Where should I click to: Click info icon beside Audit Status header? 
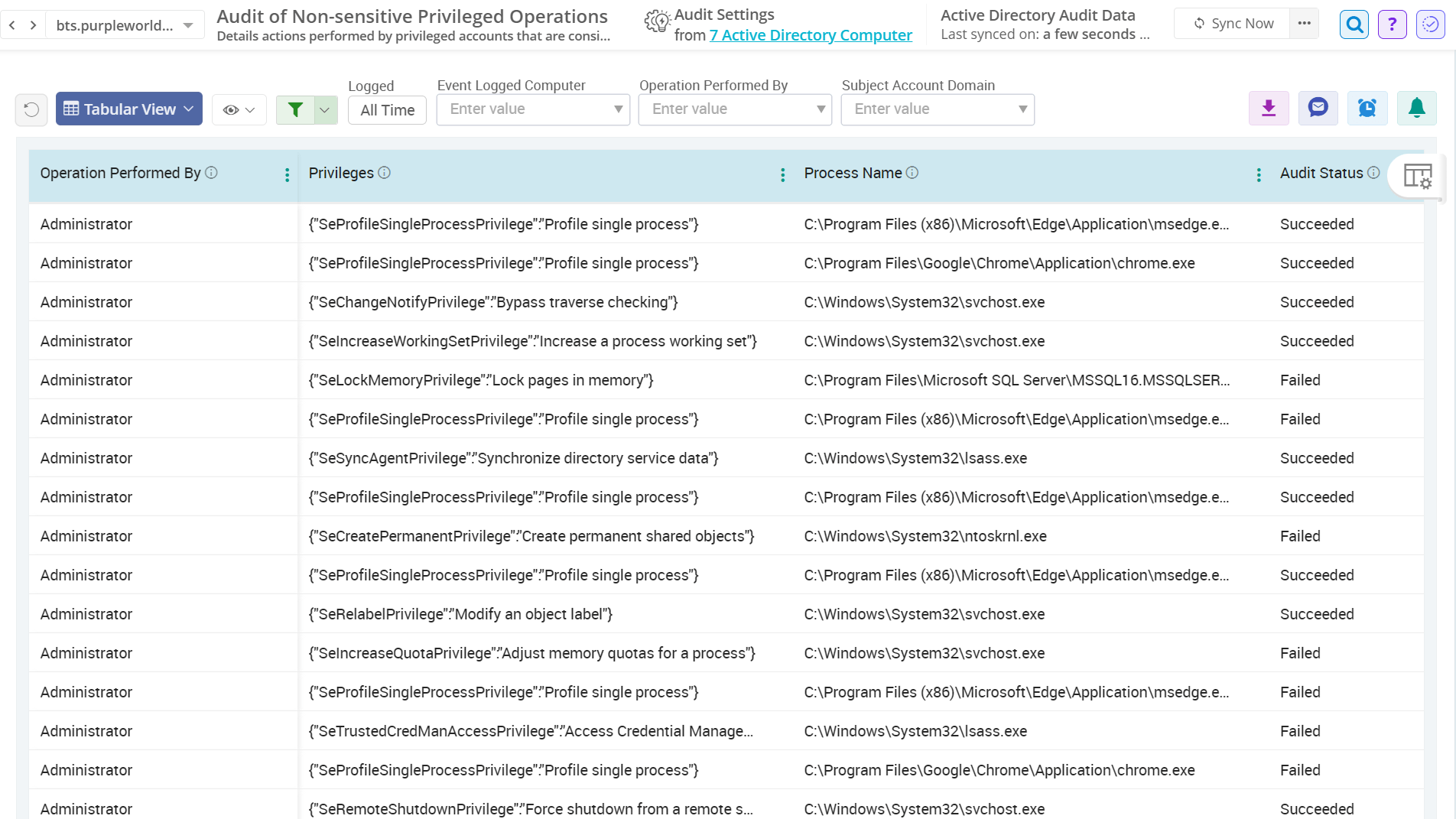pyautogui.click(x=1373, y=173)
